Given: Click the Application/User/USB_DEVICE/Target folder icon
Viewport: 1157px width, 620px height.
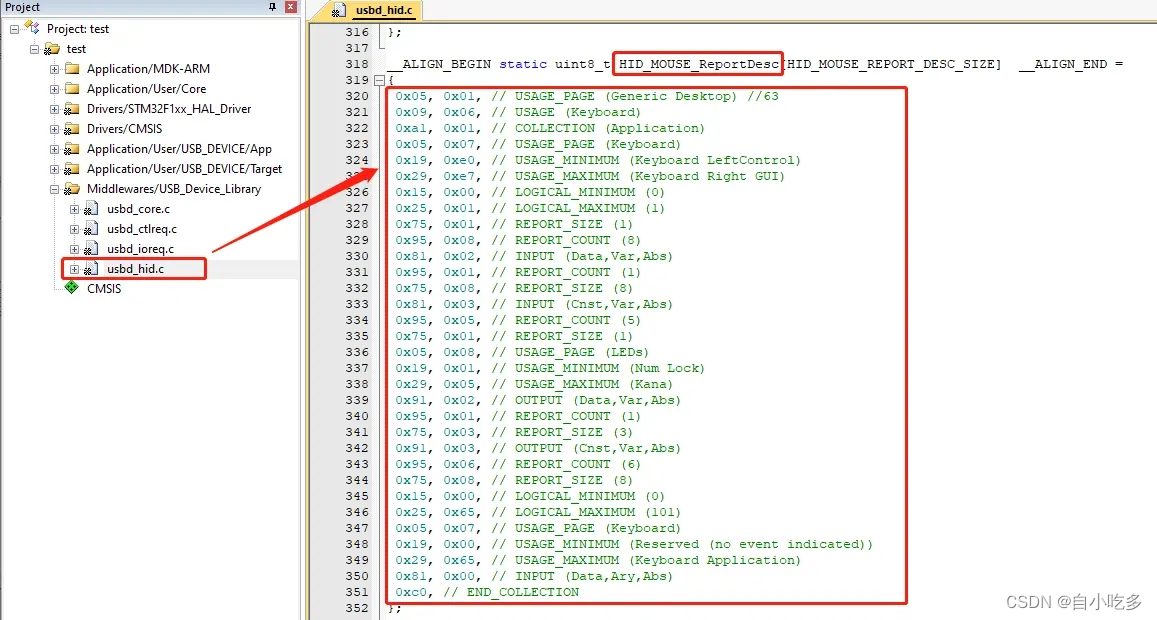Looking at the screenshot, I should coord(72,168).
